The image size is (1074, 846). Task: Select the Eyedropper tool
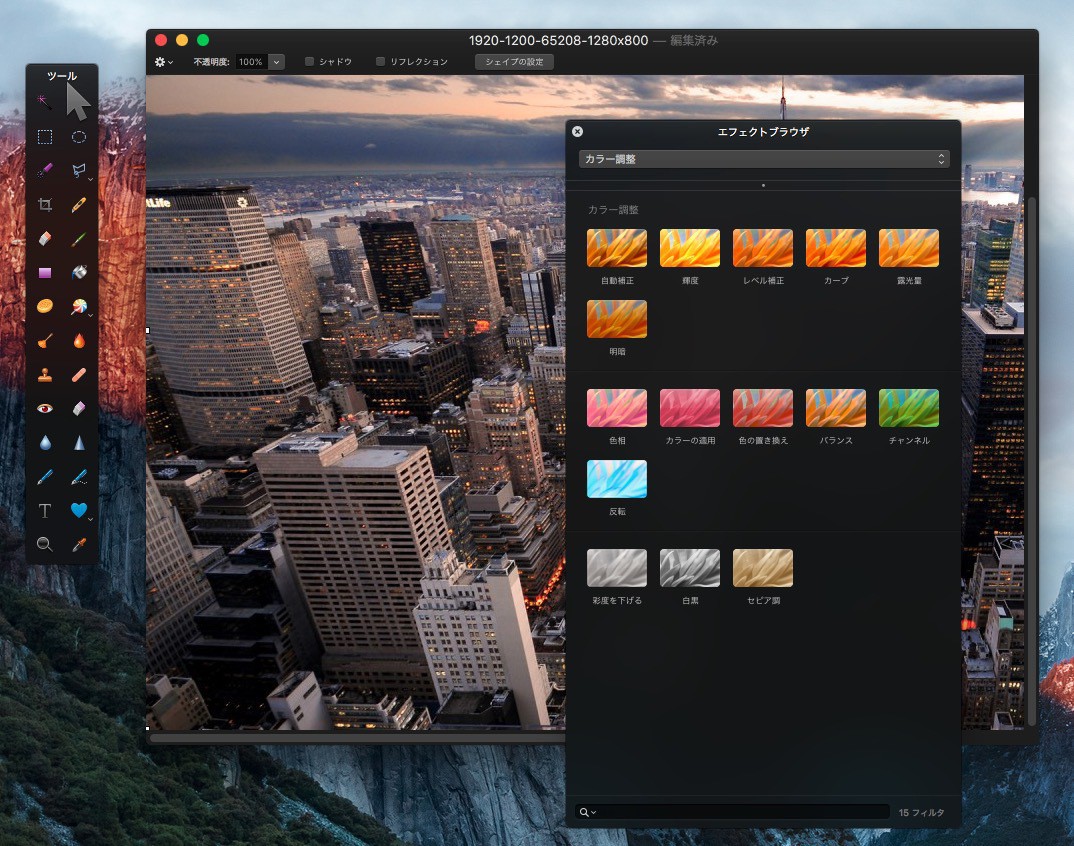coord(79,545)
